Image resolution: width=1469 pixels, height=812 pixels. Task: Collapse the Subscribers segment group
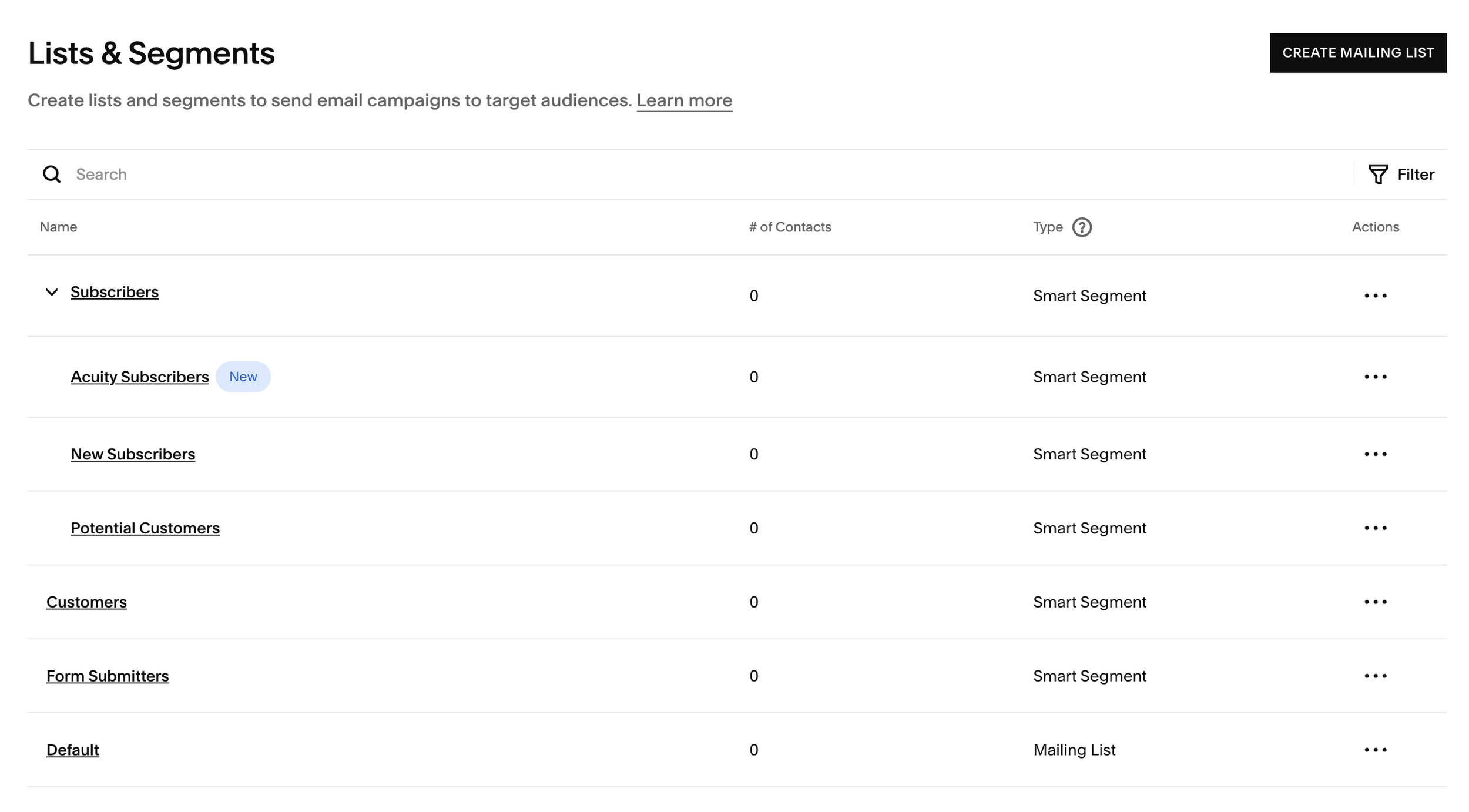click(51, 291)
